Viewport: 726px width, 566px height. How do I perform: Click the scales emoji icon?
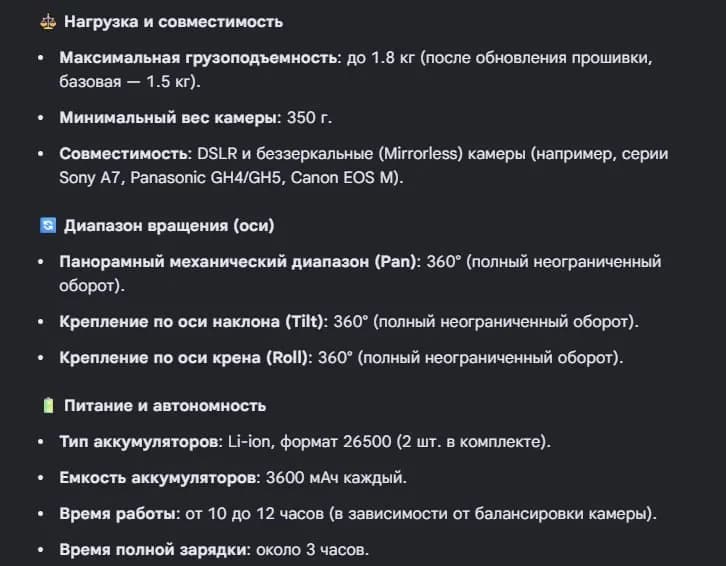[x=48, y=22]
